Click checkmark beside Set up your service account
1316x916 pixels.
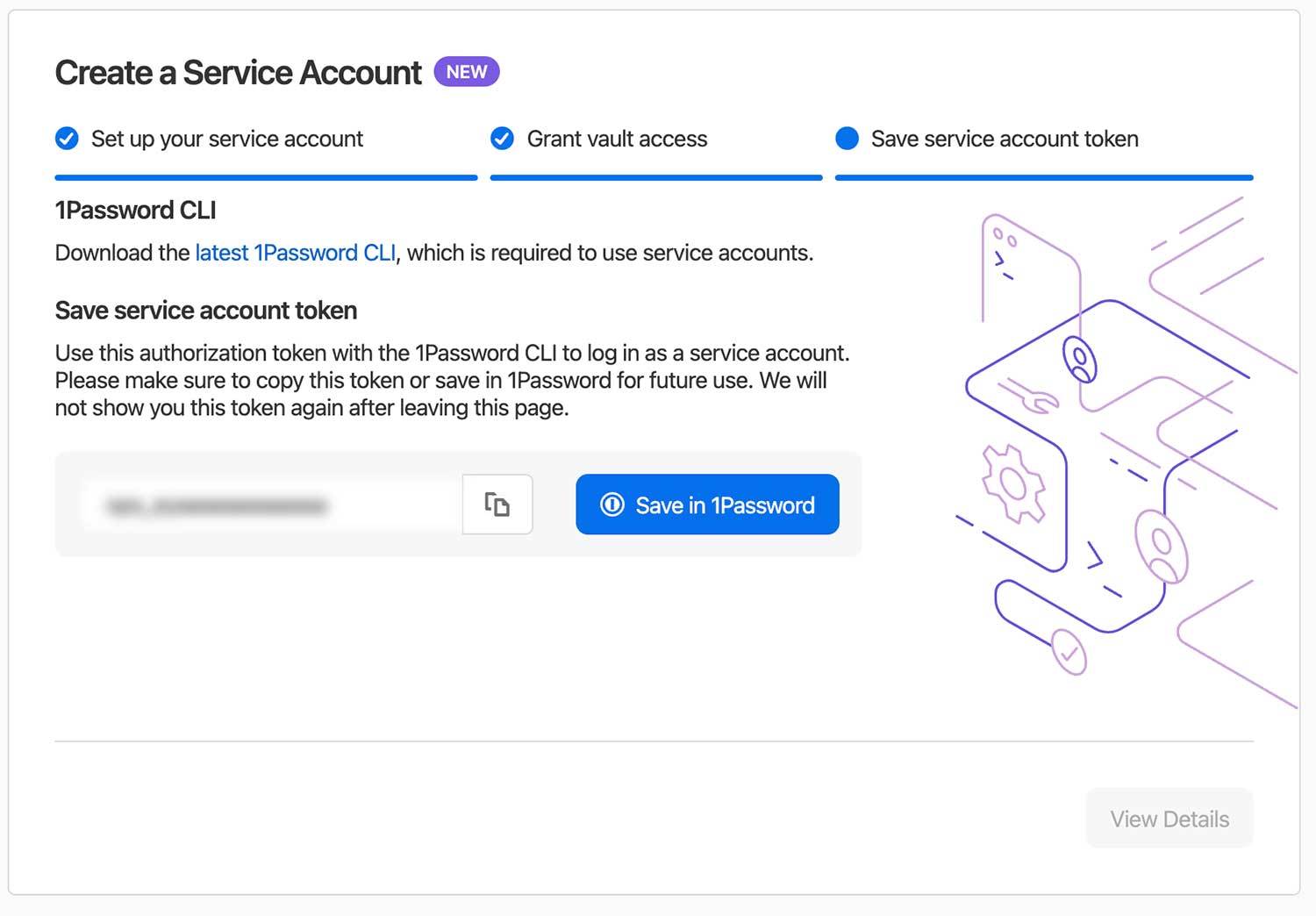(x=67, y=139)
